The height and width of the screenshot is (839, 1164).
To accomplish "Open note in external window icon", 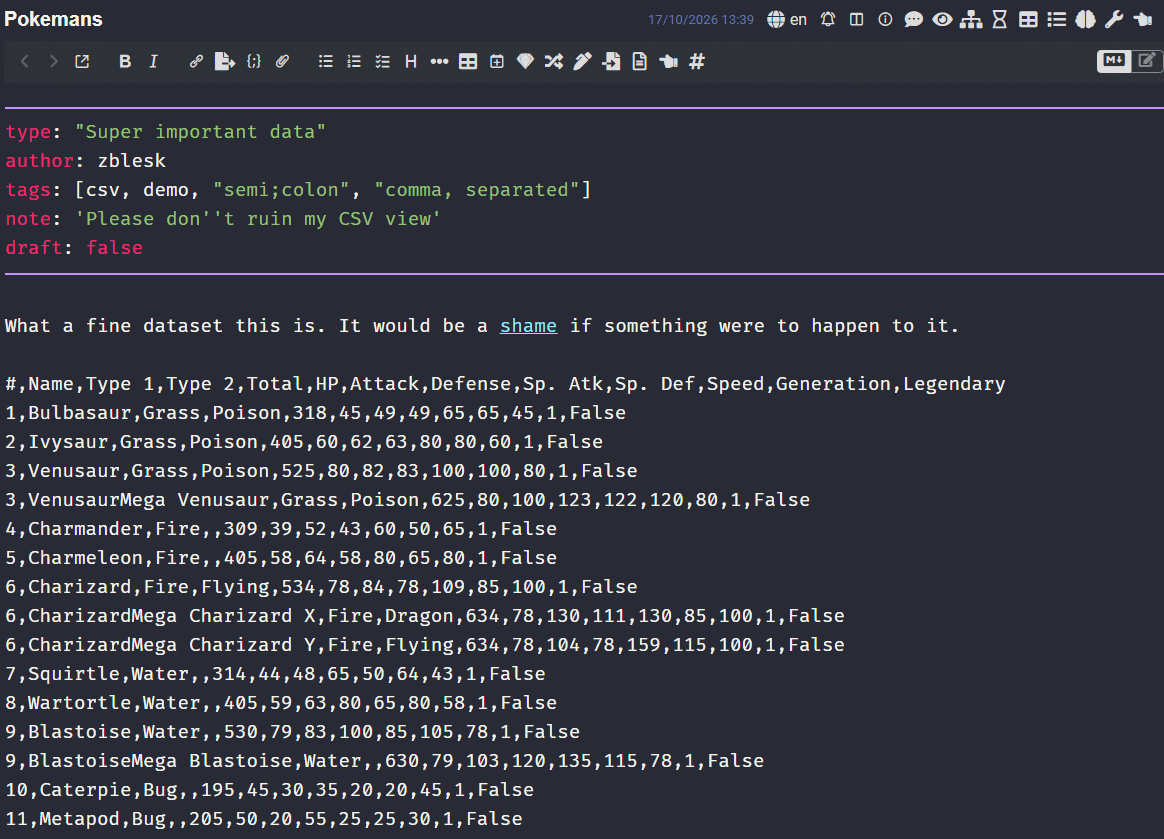I will click(82, 62).
